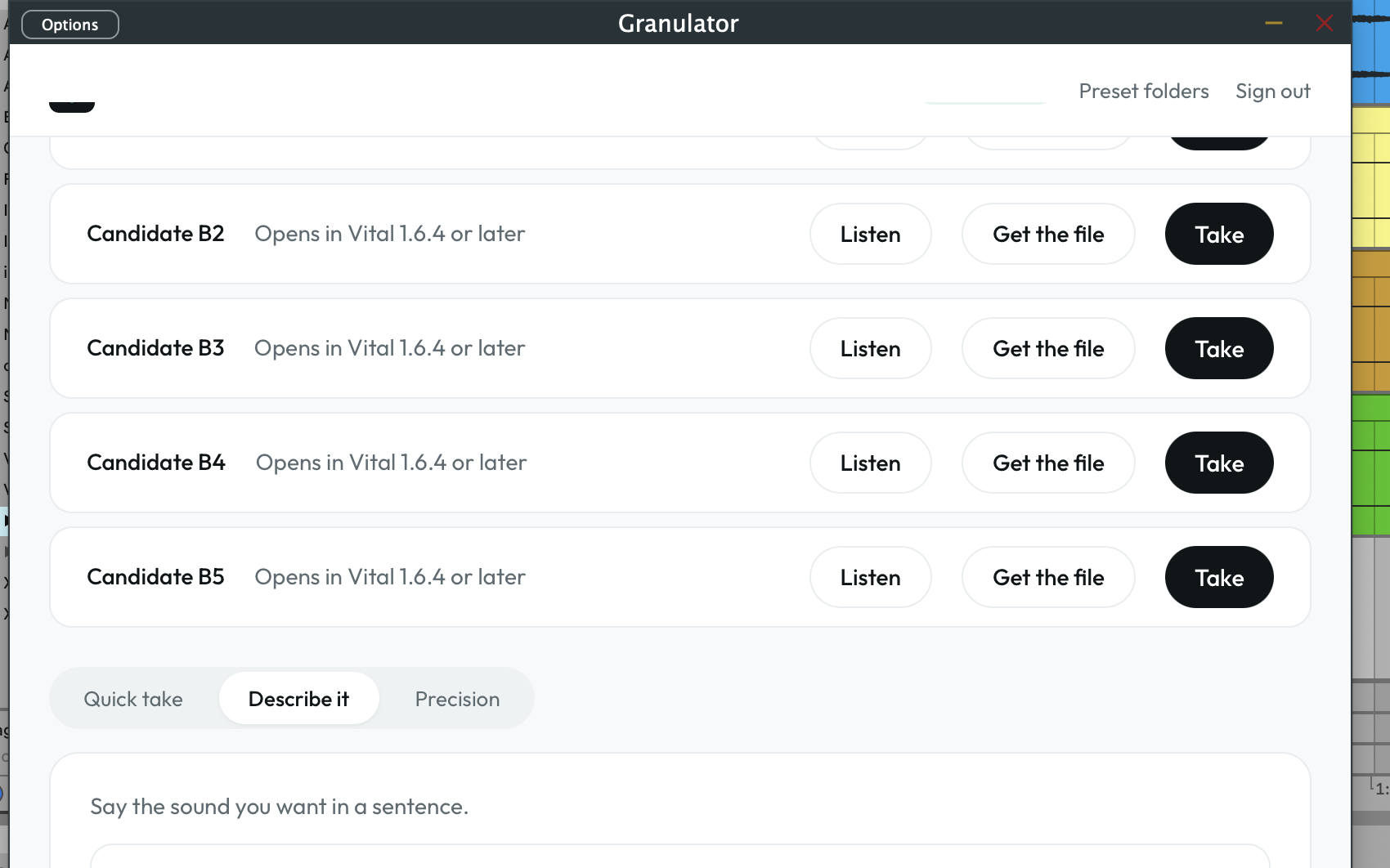
Task: Get the file for Candidate B4
Action: click(1048, 463)
